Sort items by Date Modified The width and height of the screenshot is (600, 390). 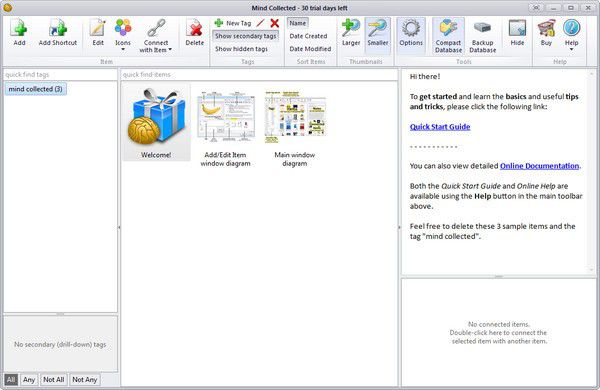coord(310,49)
